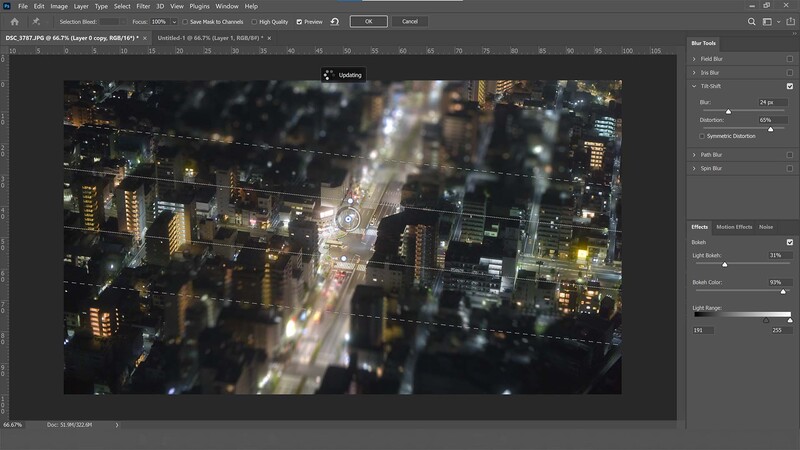800x450 pixels.
Task: Expand the Iris Blur section
Action: pyautogui.click(x=694, y=73)
